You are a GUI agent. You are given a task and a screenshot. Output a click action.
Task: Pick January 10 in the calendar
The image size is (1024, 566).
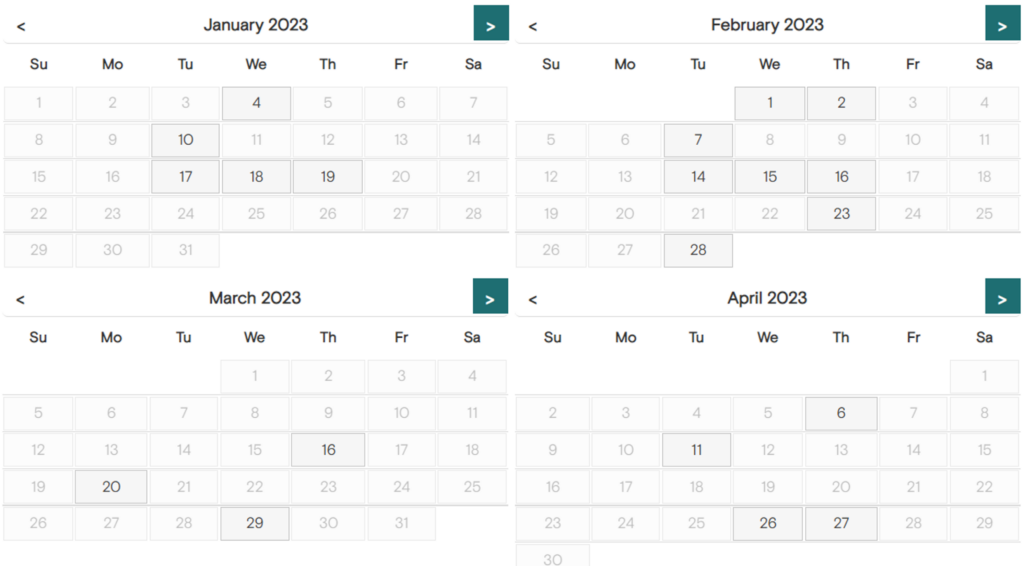(185, 140)
